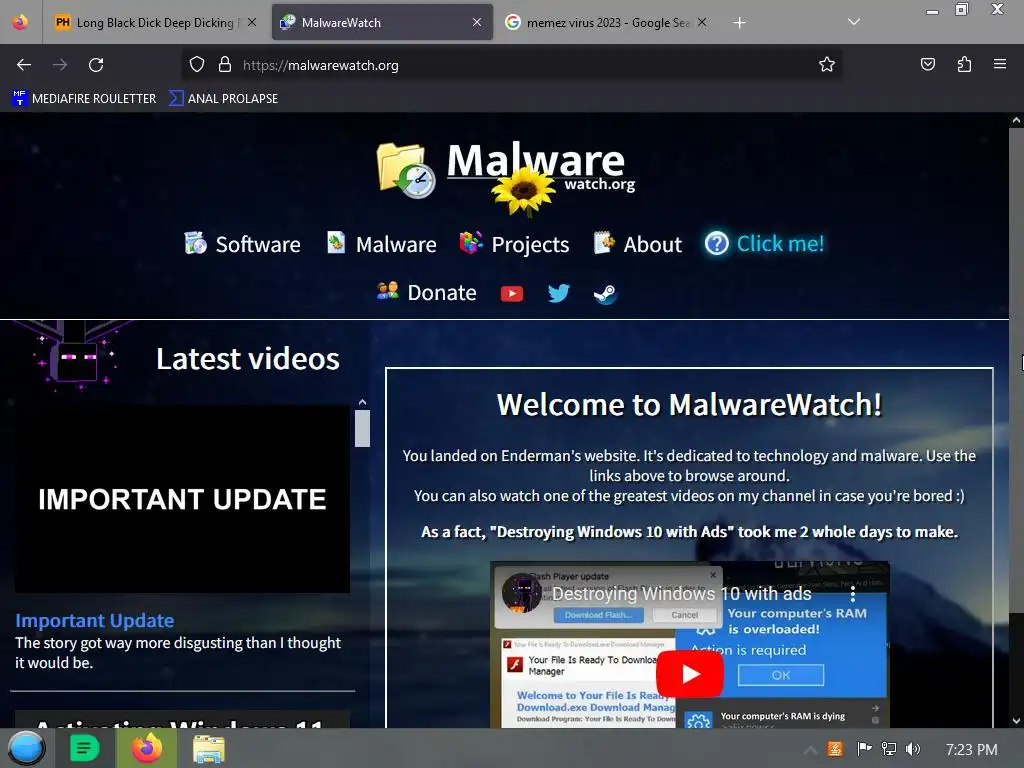Open the green notes app on taskbar
This screenshot has width=1024, height=768.
pyautogui.click(x=85, y=748)
